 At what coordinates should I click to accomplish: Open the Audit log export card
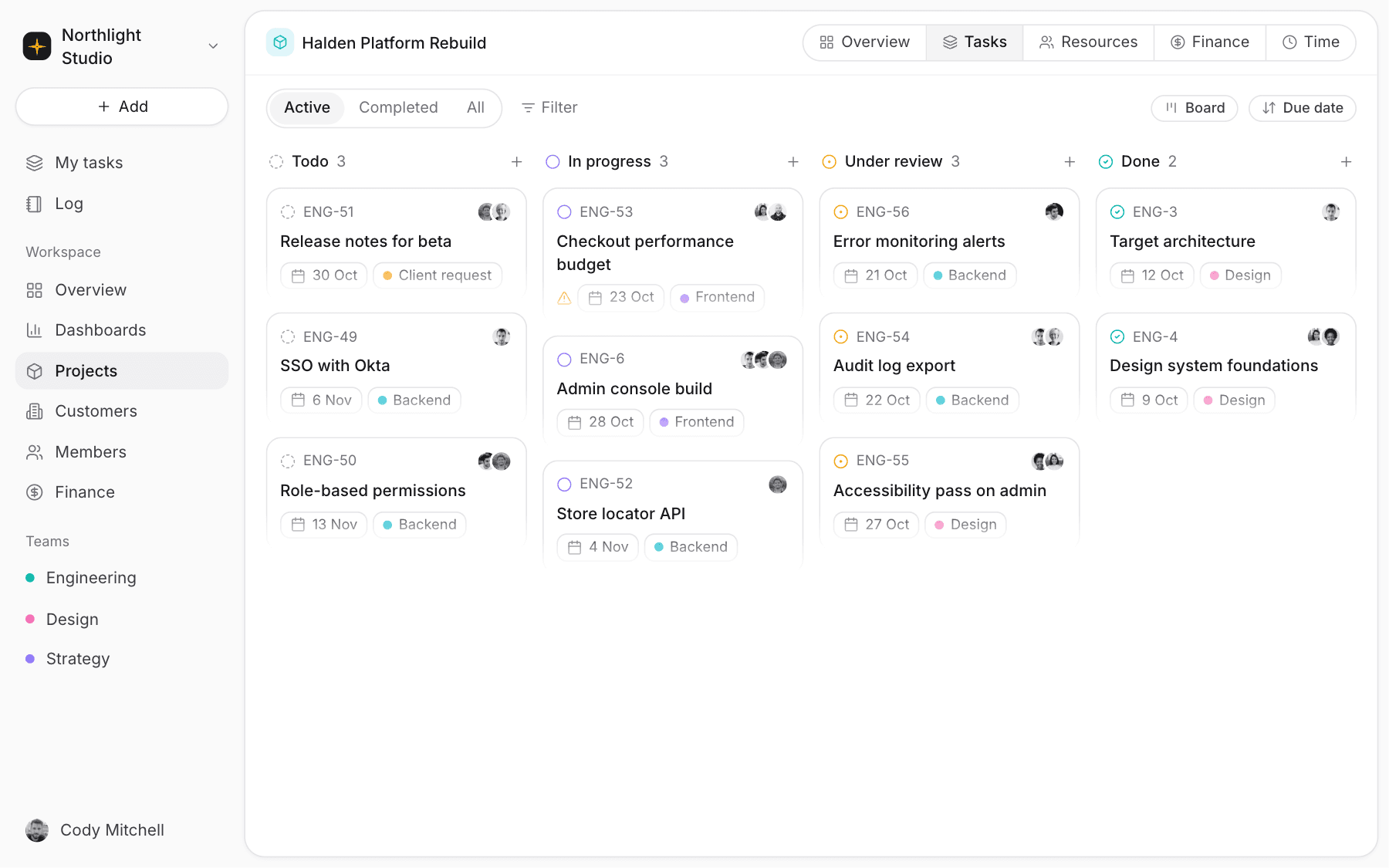point(949,366)
